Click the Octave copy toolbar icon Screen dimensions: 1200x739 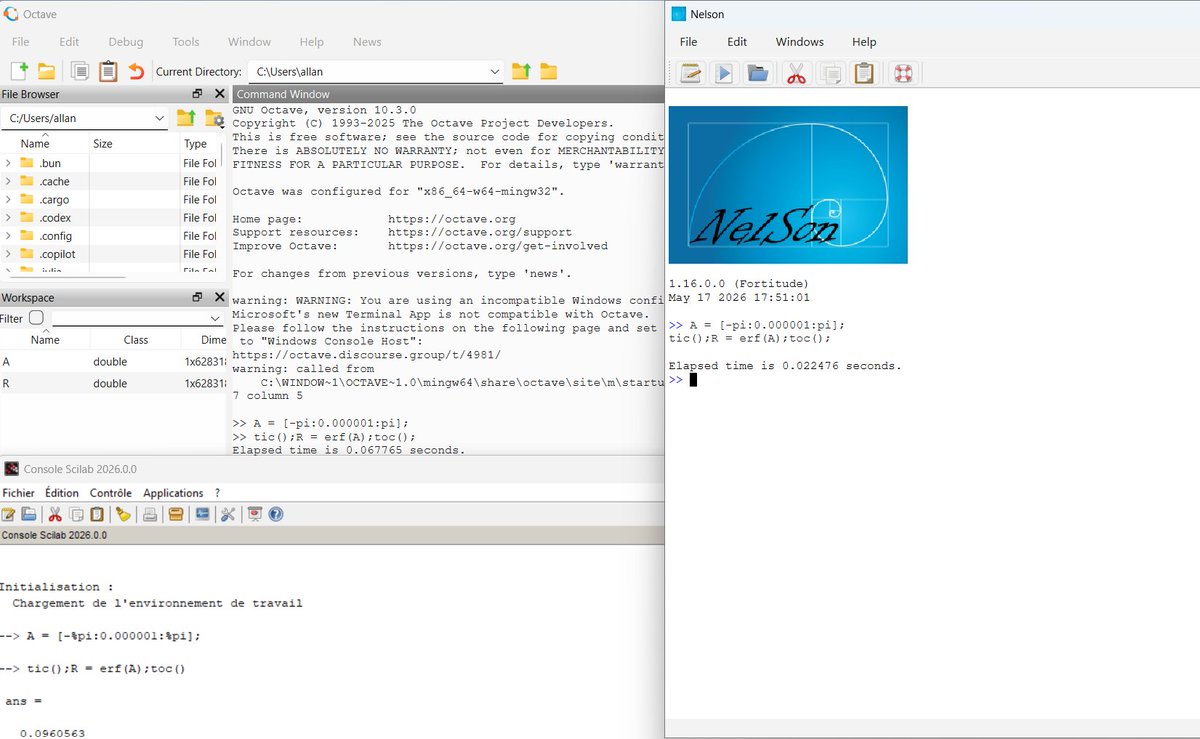79,71
